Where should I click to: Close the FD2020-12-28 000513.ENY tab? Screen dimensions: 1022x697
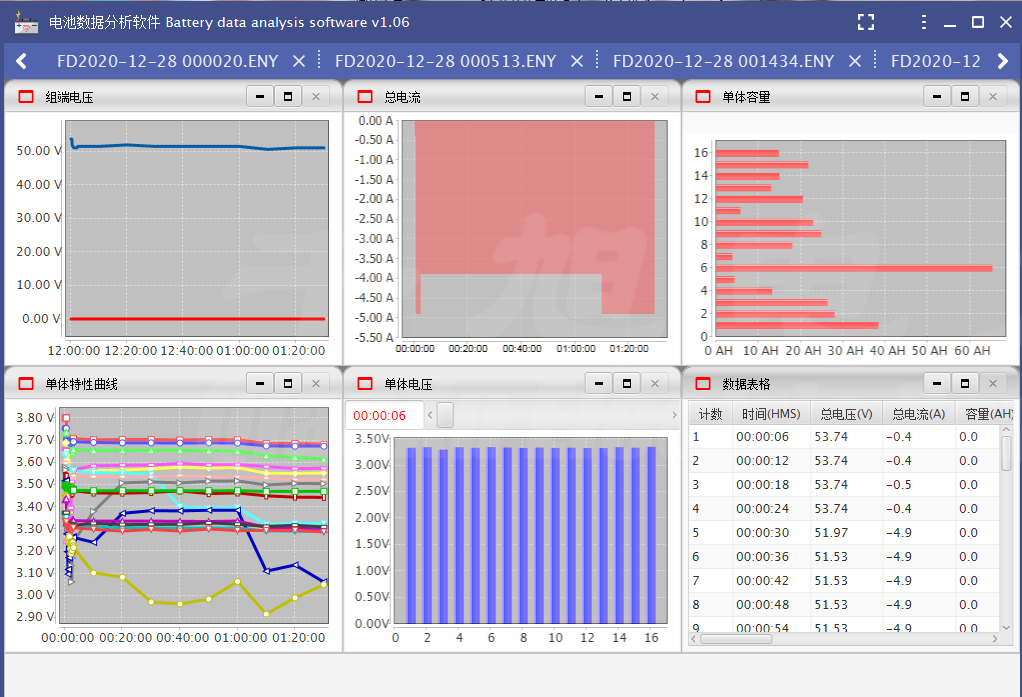(576, 61)
